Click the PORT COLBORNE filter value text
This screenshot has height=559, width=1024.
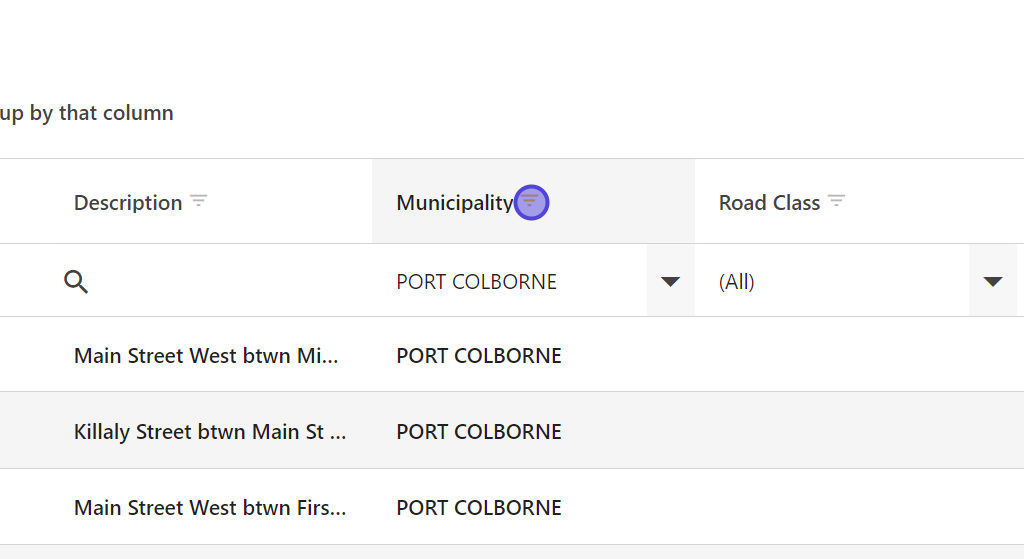pyautogui.click(x=477, y=282)
